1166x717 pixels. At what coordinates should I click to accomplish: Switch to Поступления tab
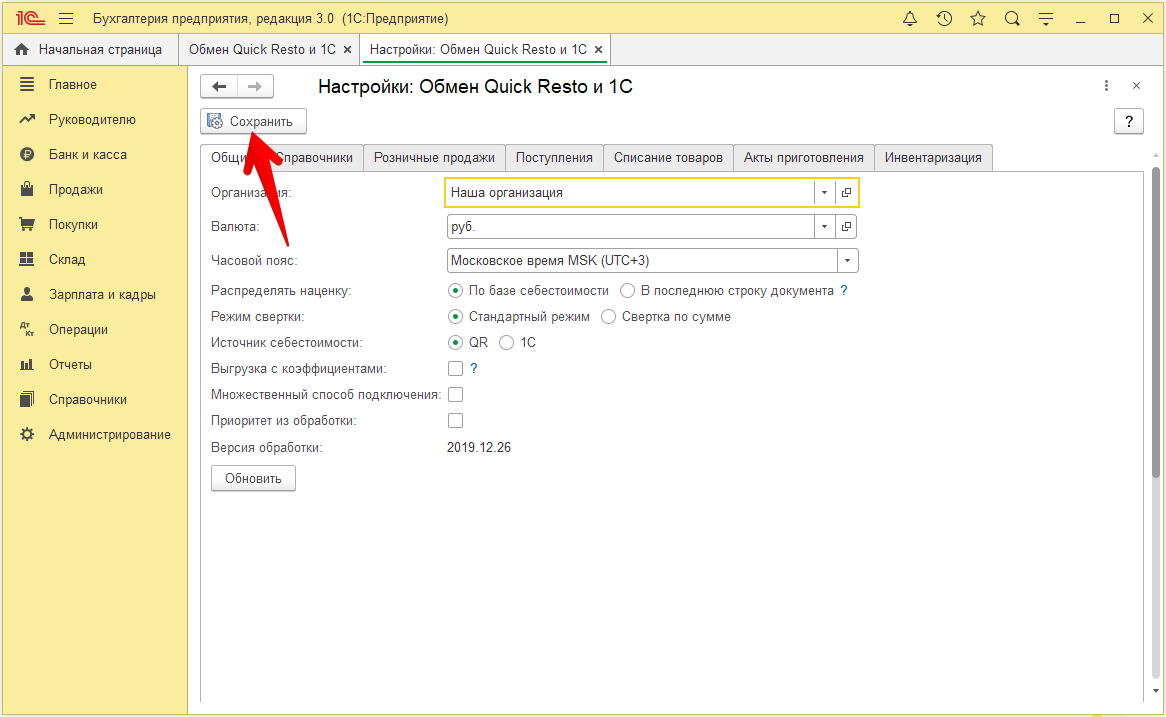[554, 158]
